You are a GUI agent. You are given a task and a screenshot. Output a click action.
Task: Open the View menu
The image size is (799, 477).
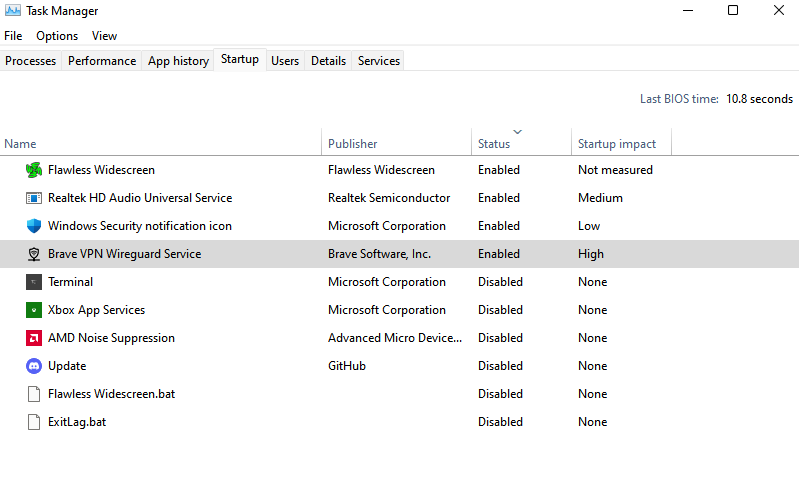[x=104, y=36]
